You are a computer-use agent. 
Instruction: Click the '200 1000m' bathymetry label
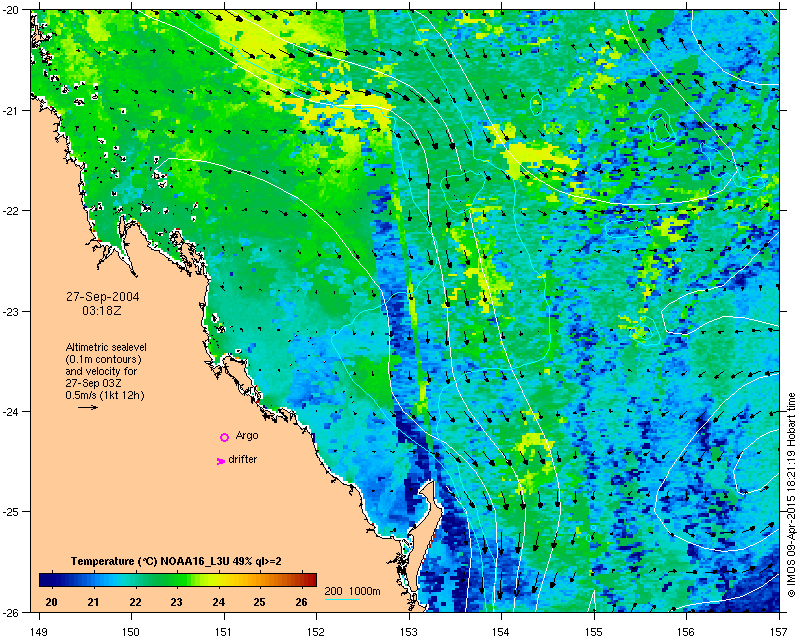coord(353,591)
